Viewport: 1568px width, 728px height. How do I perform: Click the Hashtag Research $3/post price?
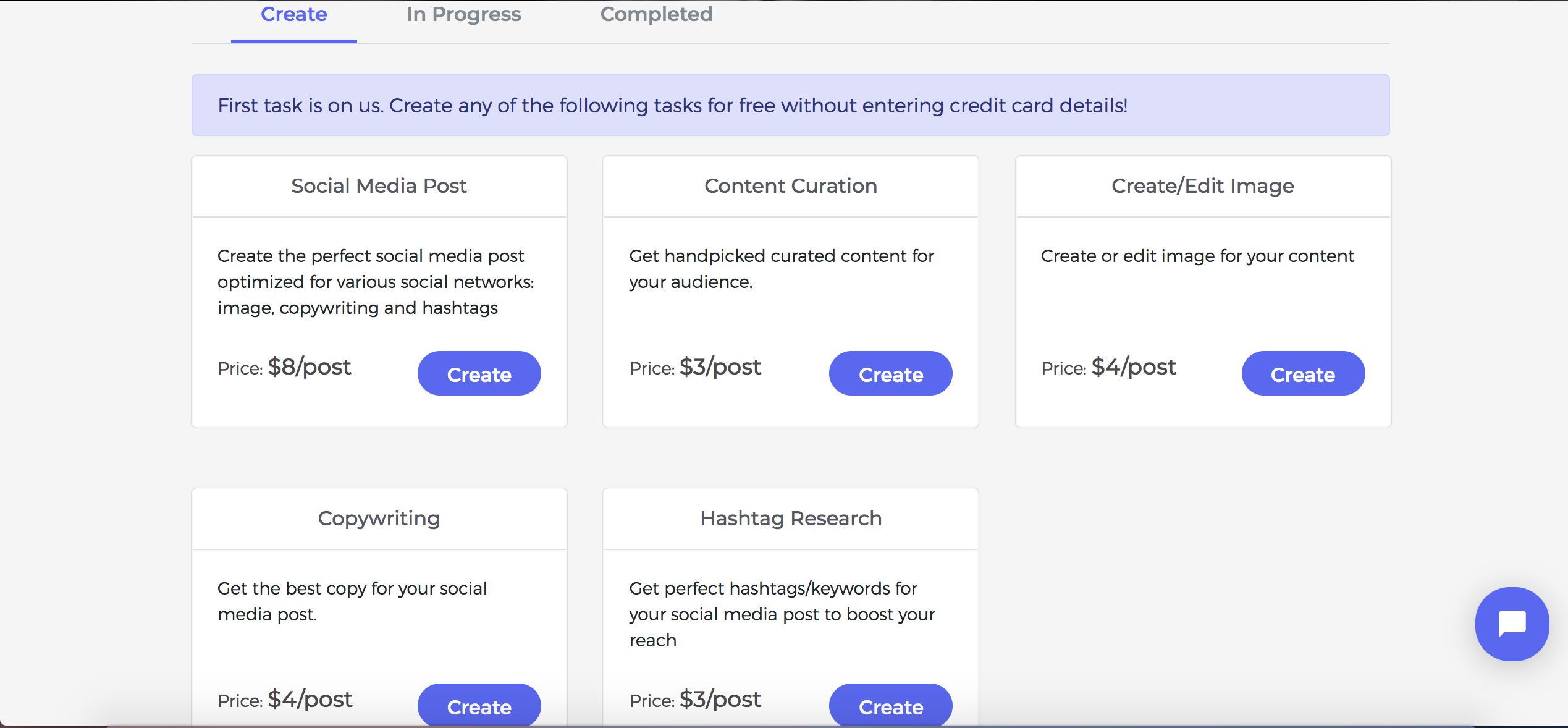(x=720, y=700)
